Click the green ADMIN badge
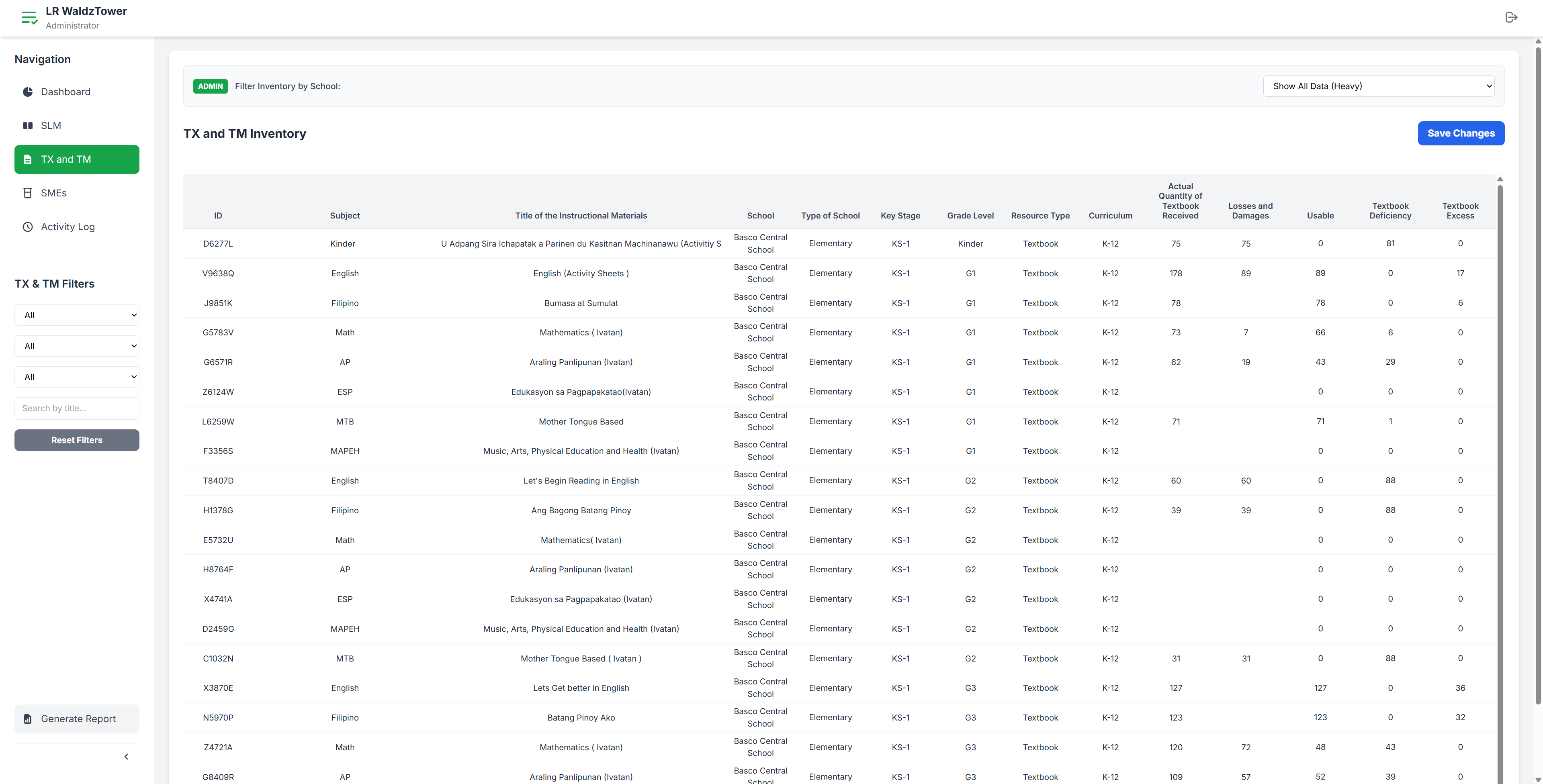Viewport: 1543px width, 784px height. [210, 86]
